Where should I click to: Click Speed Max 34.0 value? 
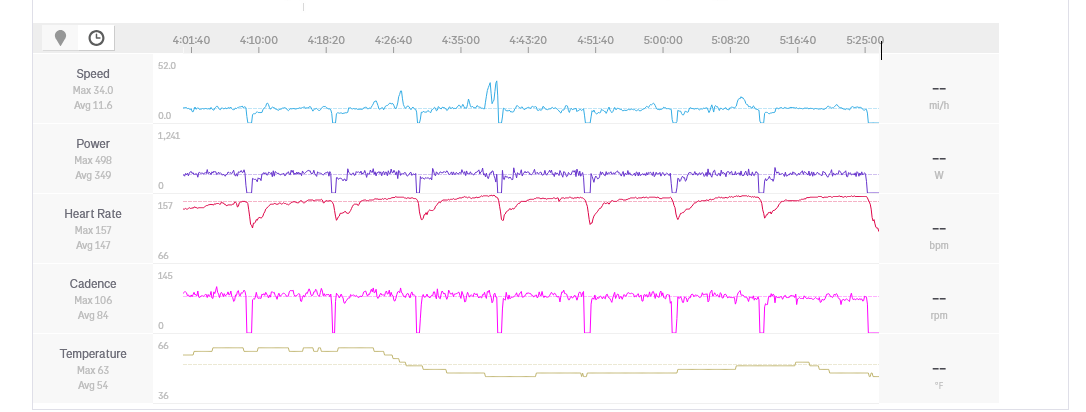pos(93,91)
